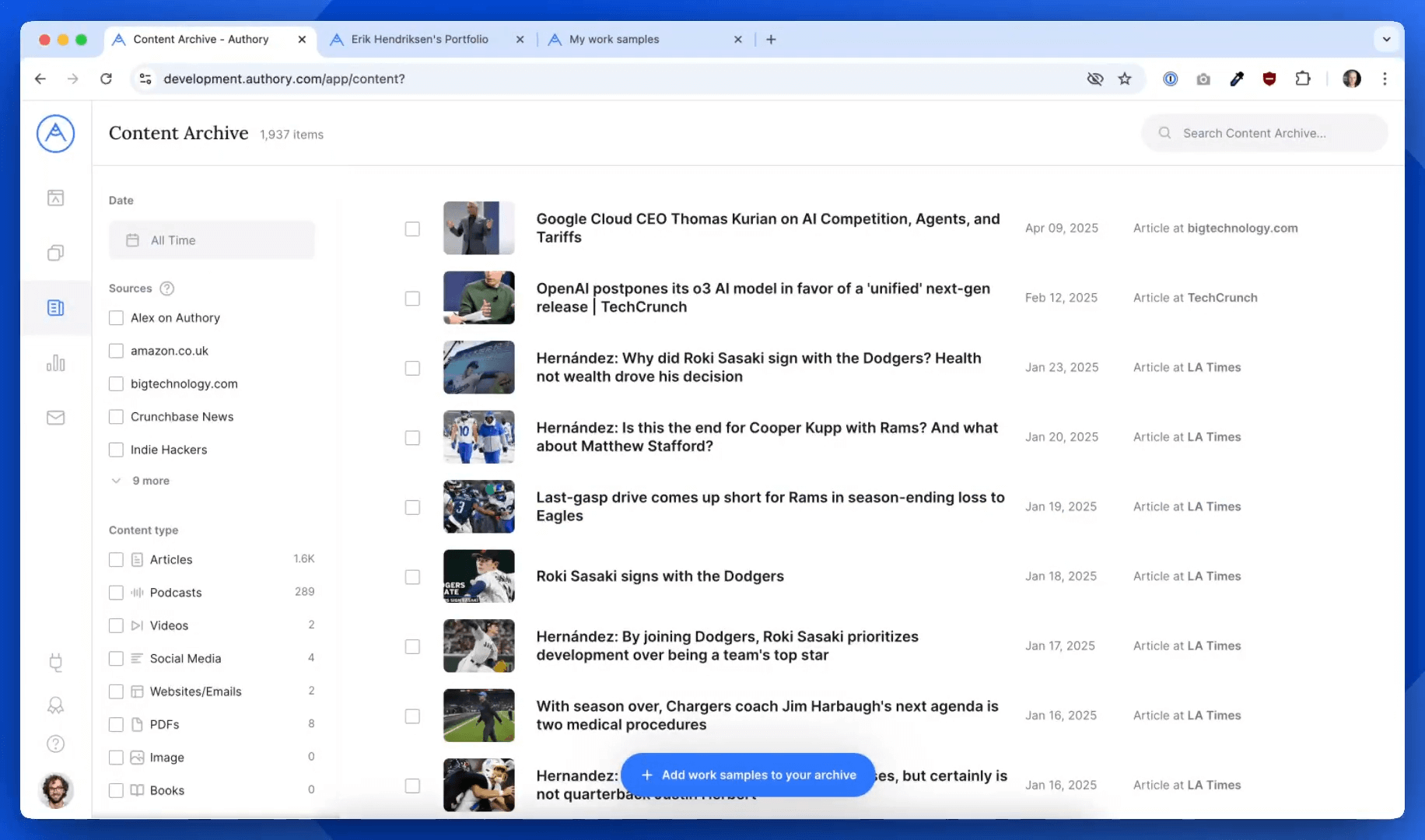Open a new browser tab
1425x840 pixels.
point(771,39)
